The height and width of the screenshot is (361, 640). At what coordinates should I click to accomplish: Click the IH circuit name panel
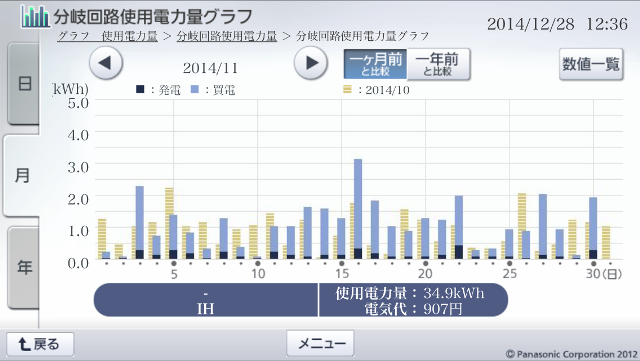coord(206,300)
